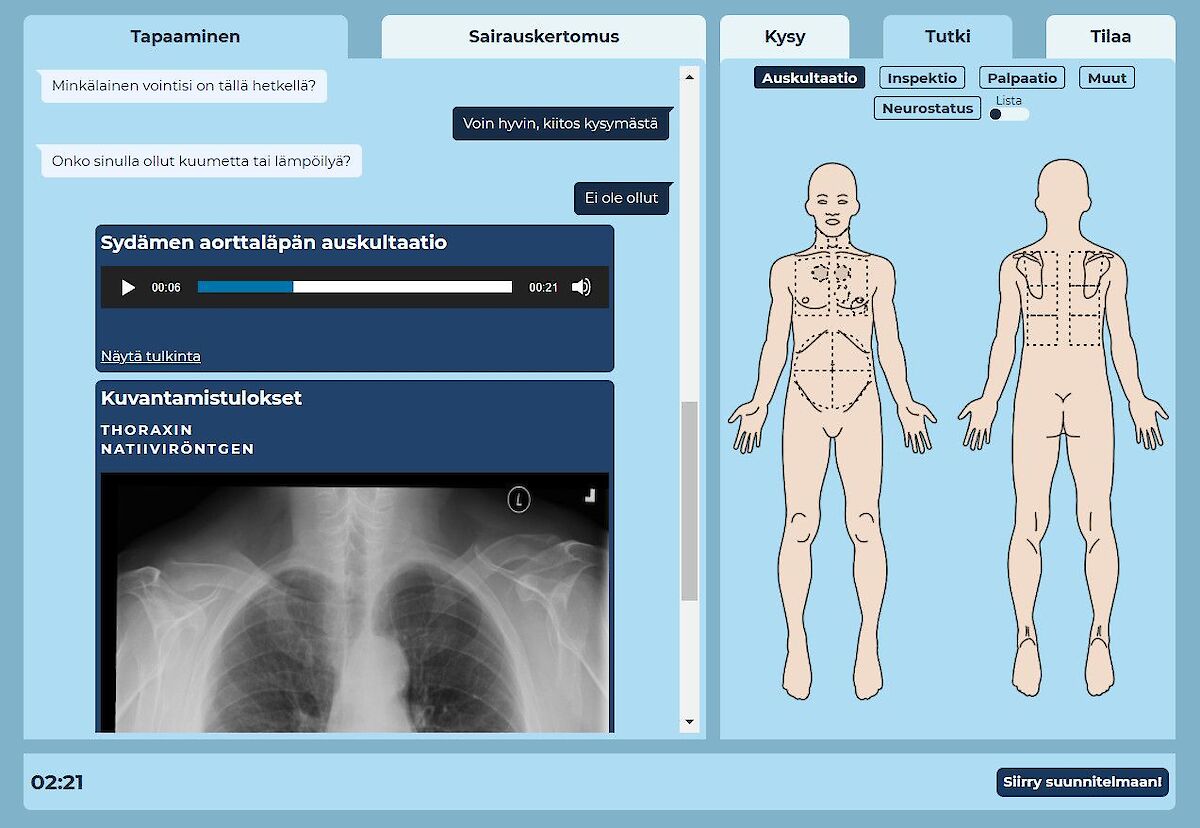Toggle the Lista switch
The image size is (1200, 828).
coord(1008,114)
